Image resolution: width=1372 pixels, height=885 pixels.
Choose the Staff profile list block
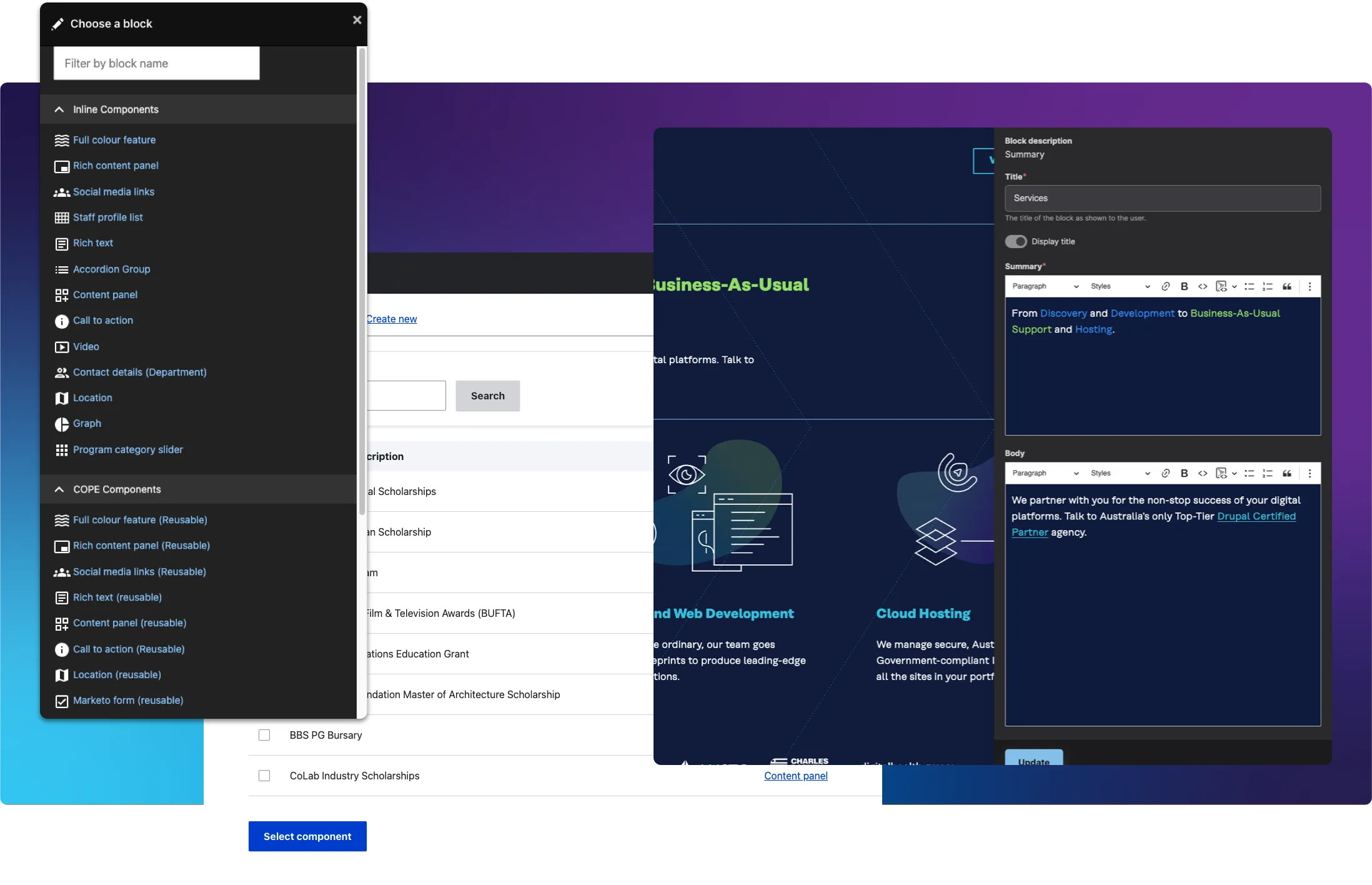(108, 217)
